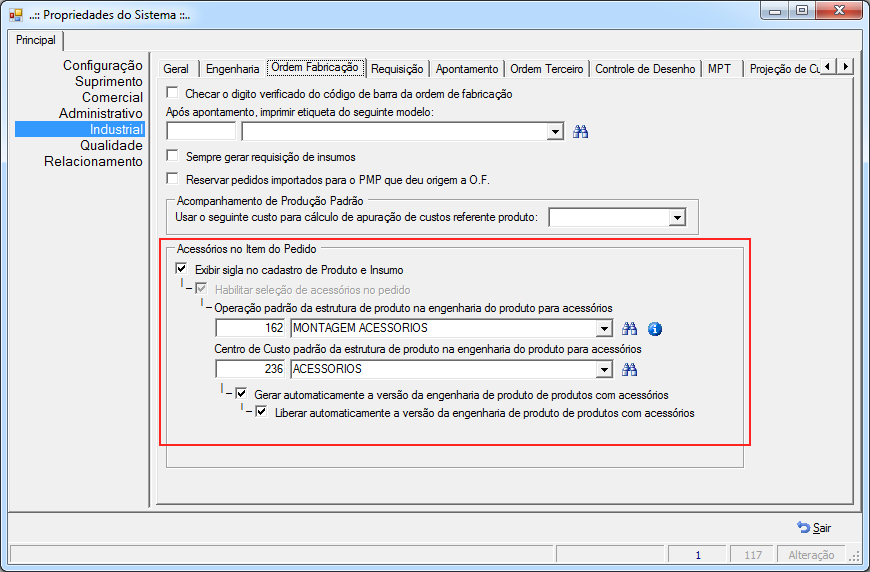Click the Principal tab

[36, 40]
